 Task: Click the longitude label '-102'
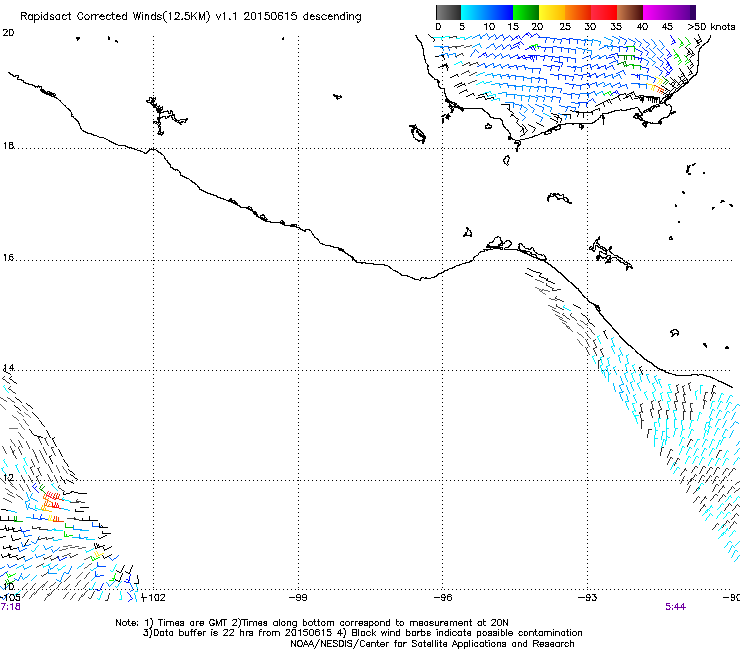154,598
